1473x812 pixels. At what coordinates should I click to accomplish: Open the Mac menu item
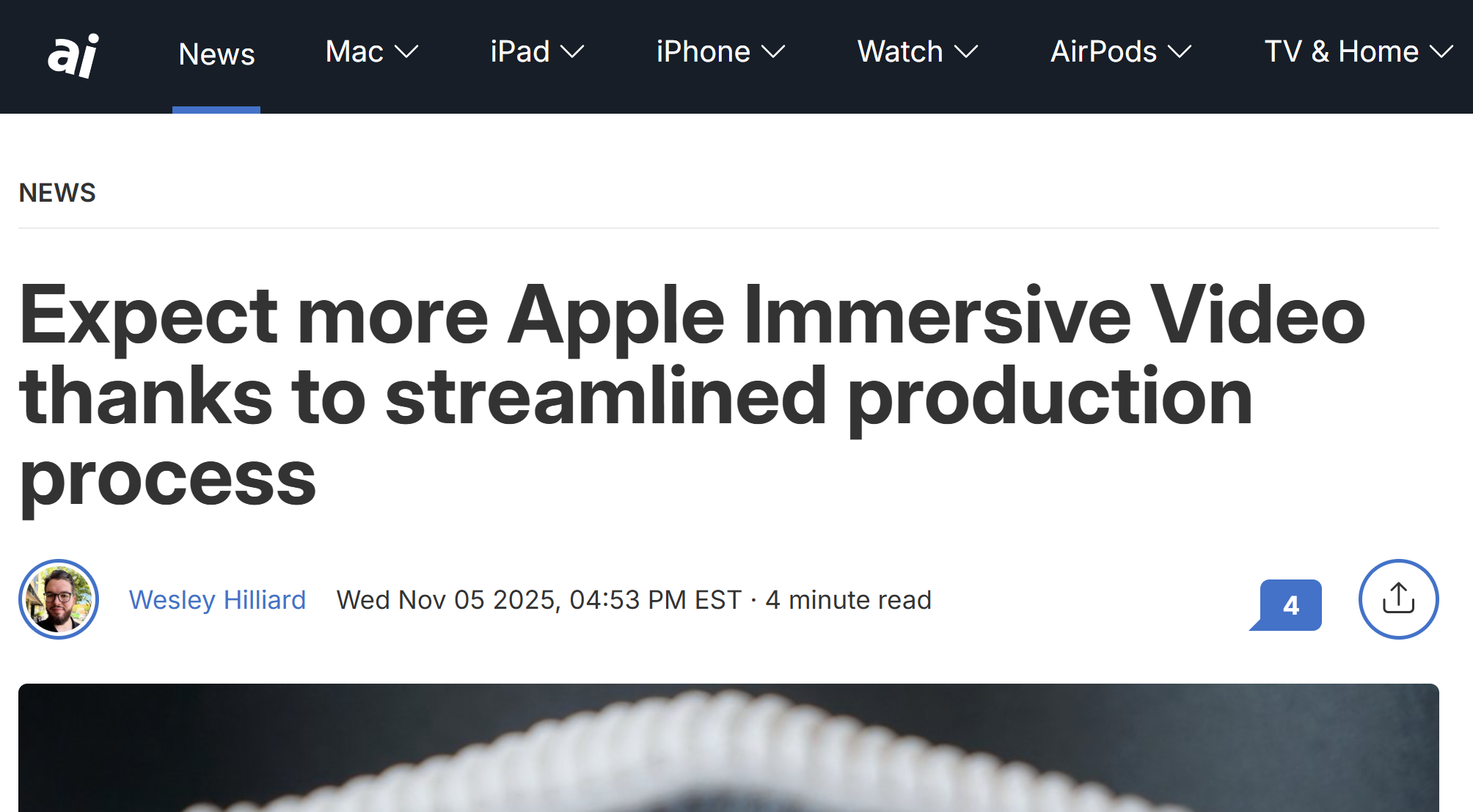coord(354,52)
